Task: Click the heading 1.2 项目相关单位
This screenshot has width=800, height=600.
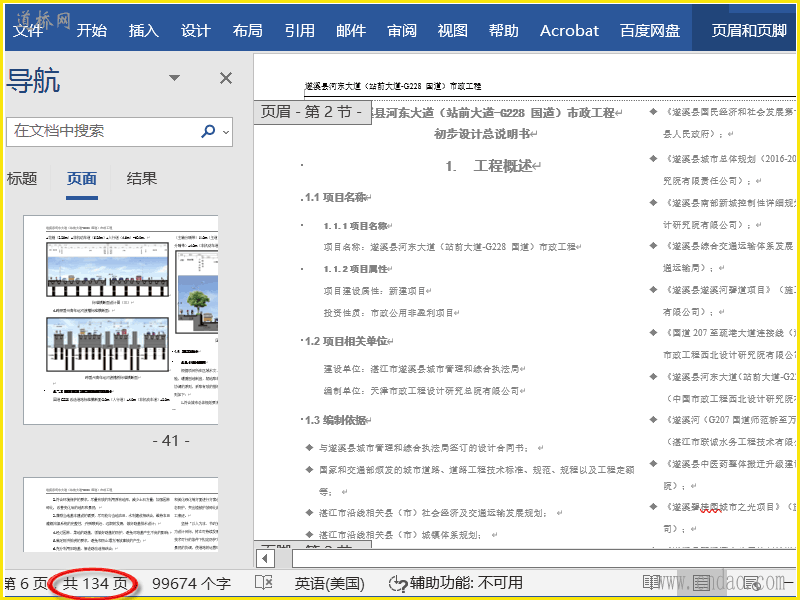Action: coord(349,341)
